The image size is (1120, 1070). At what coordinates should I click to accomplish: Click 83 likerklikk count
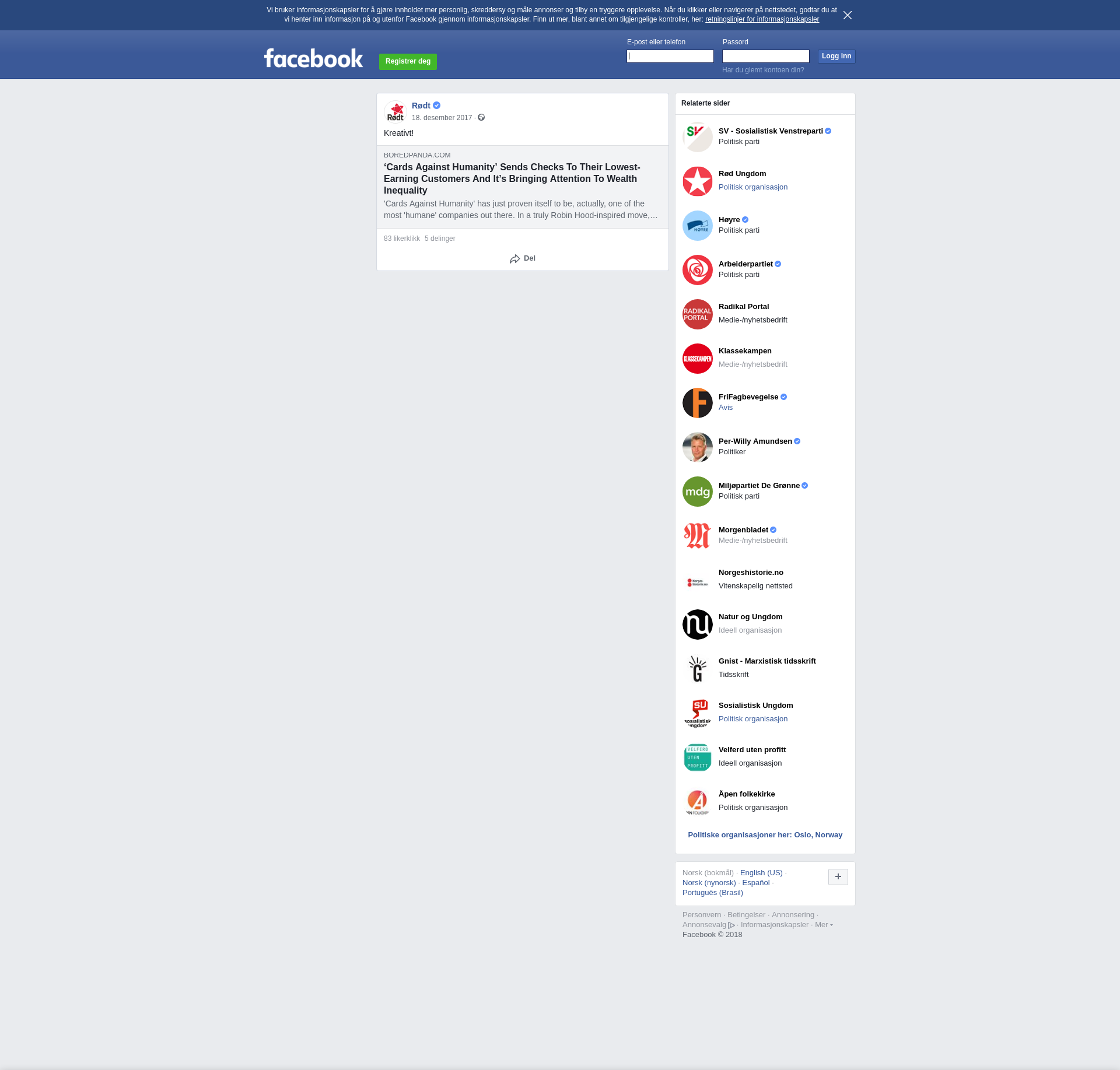click(402, 238)
